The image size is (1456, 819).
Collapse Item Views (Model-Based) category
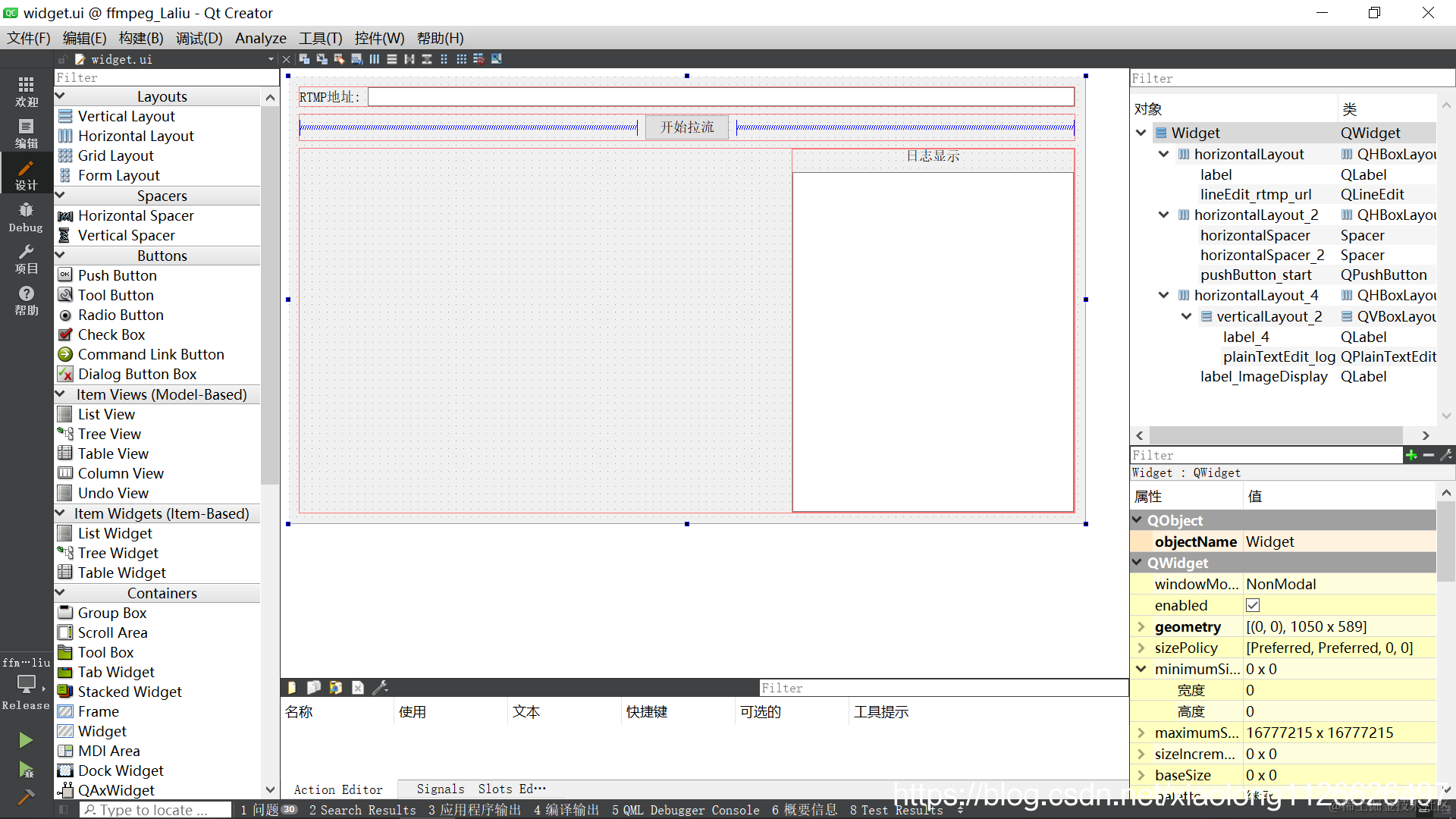(61, 394)
